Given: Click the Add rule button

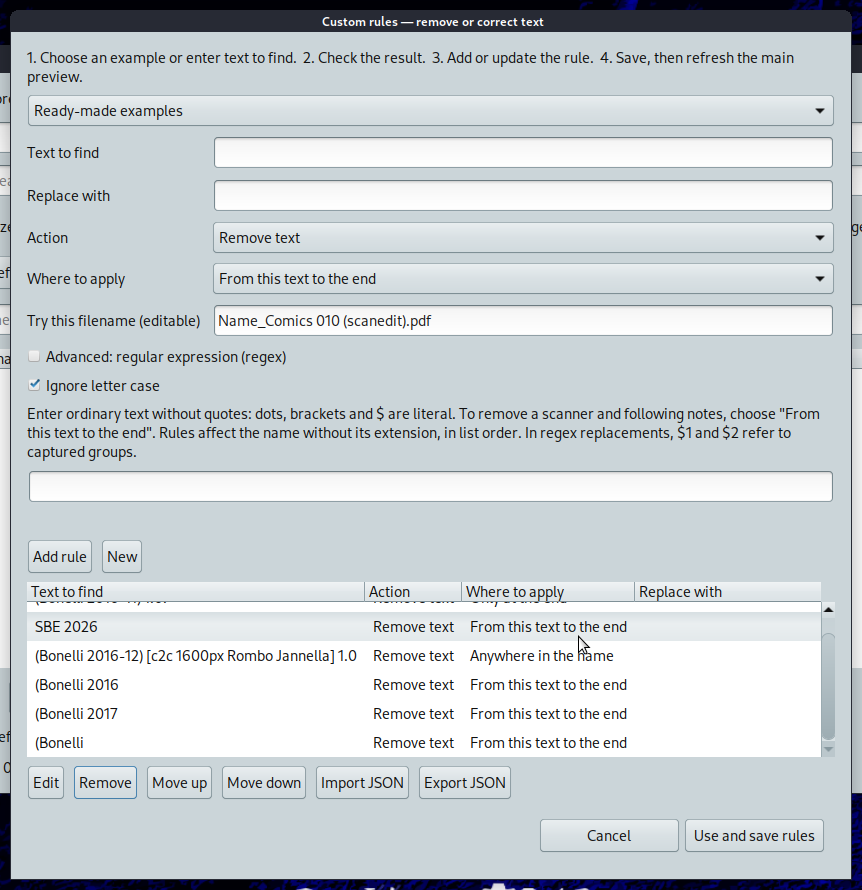Looking at the screenshot, I should click(x=60, y=557).
